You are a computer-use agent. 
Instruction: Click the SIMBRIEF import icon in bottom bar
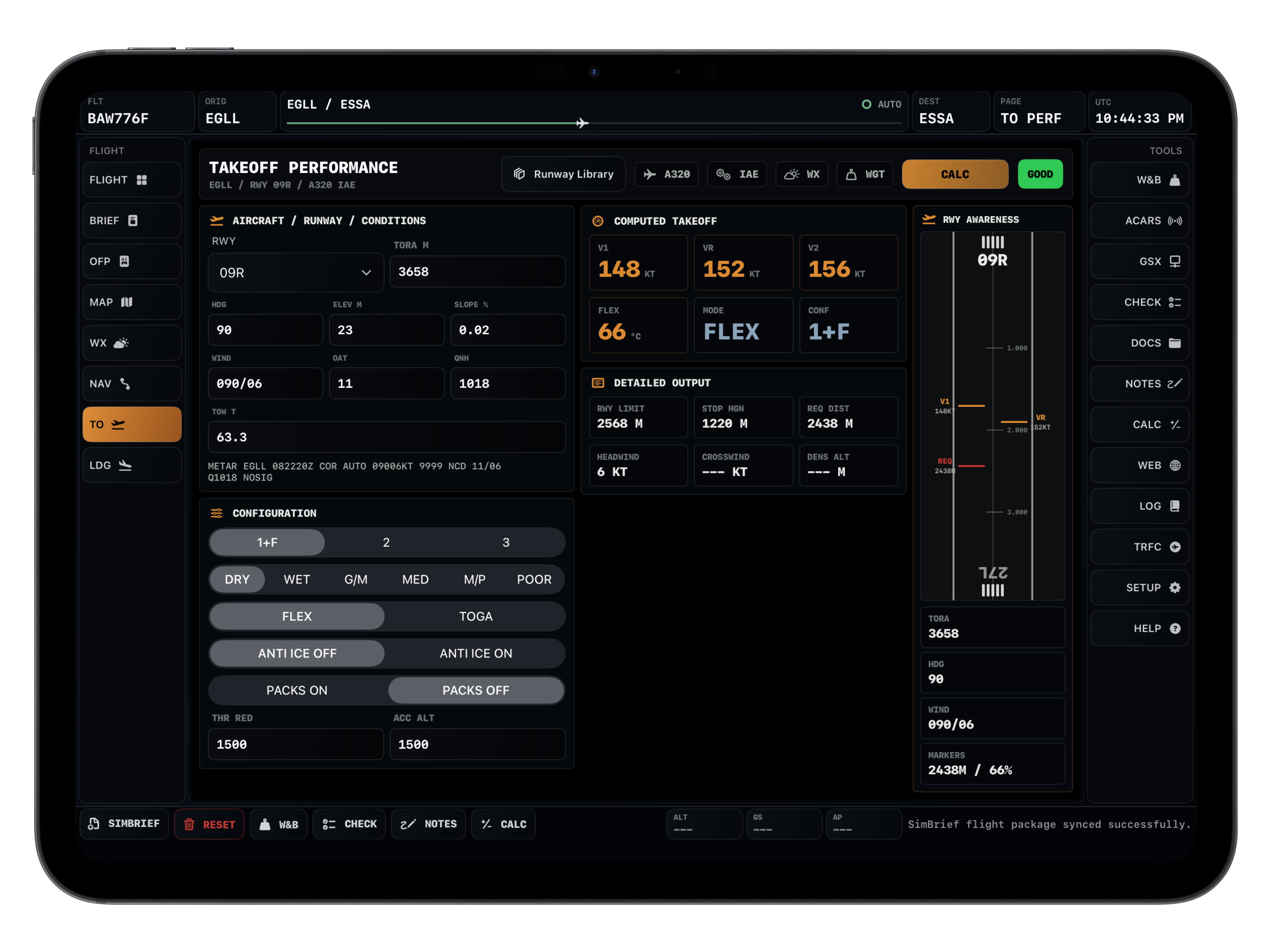click(x=94, y=824)
